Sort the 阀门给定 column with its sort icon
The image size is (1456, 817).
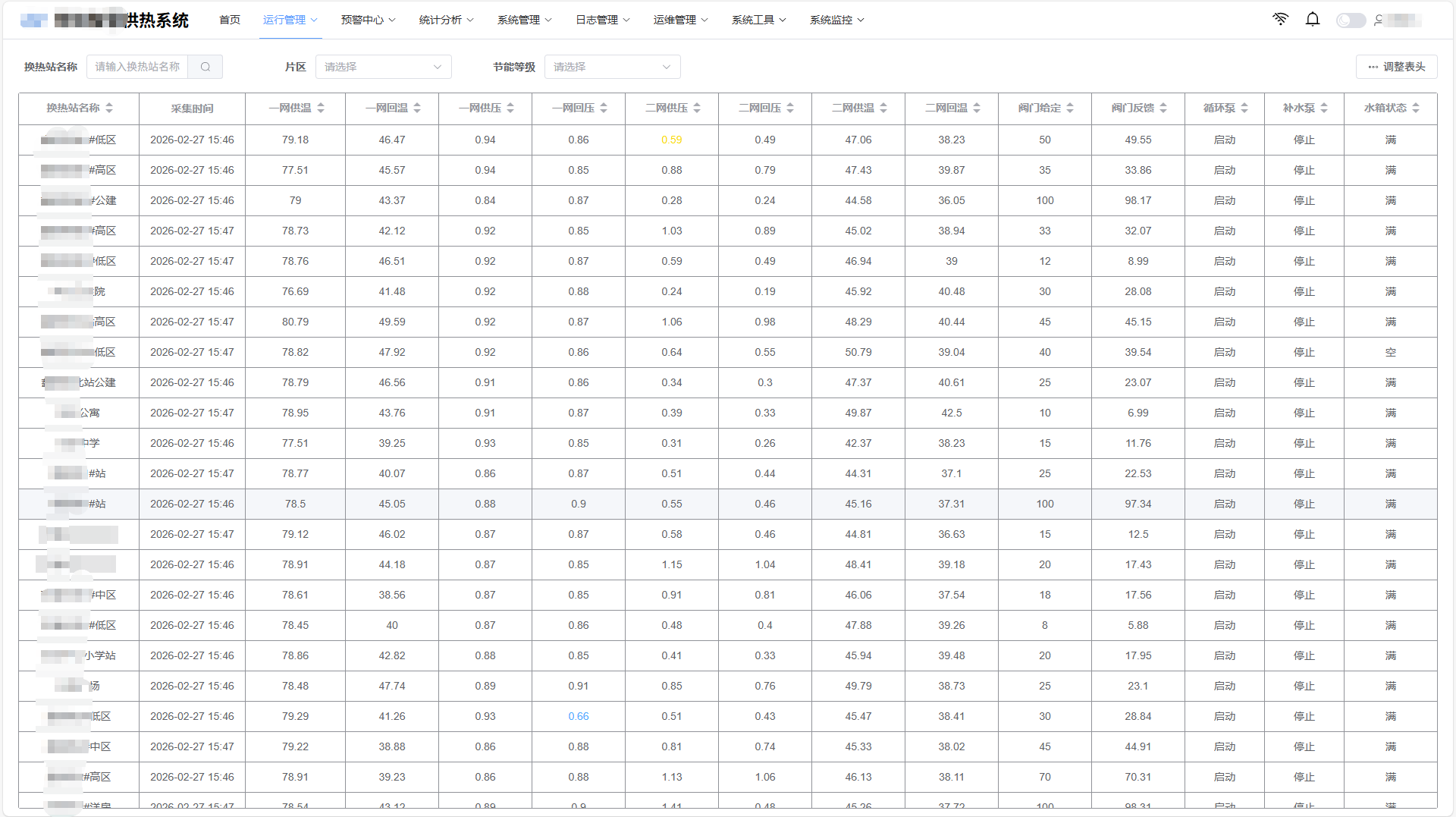[1071, 108]
